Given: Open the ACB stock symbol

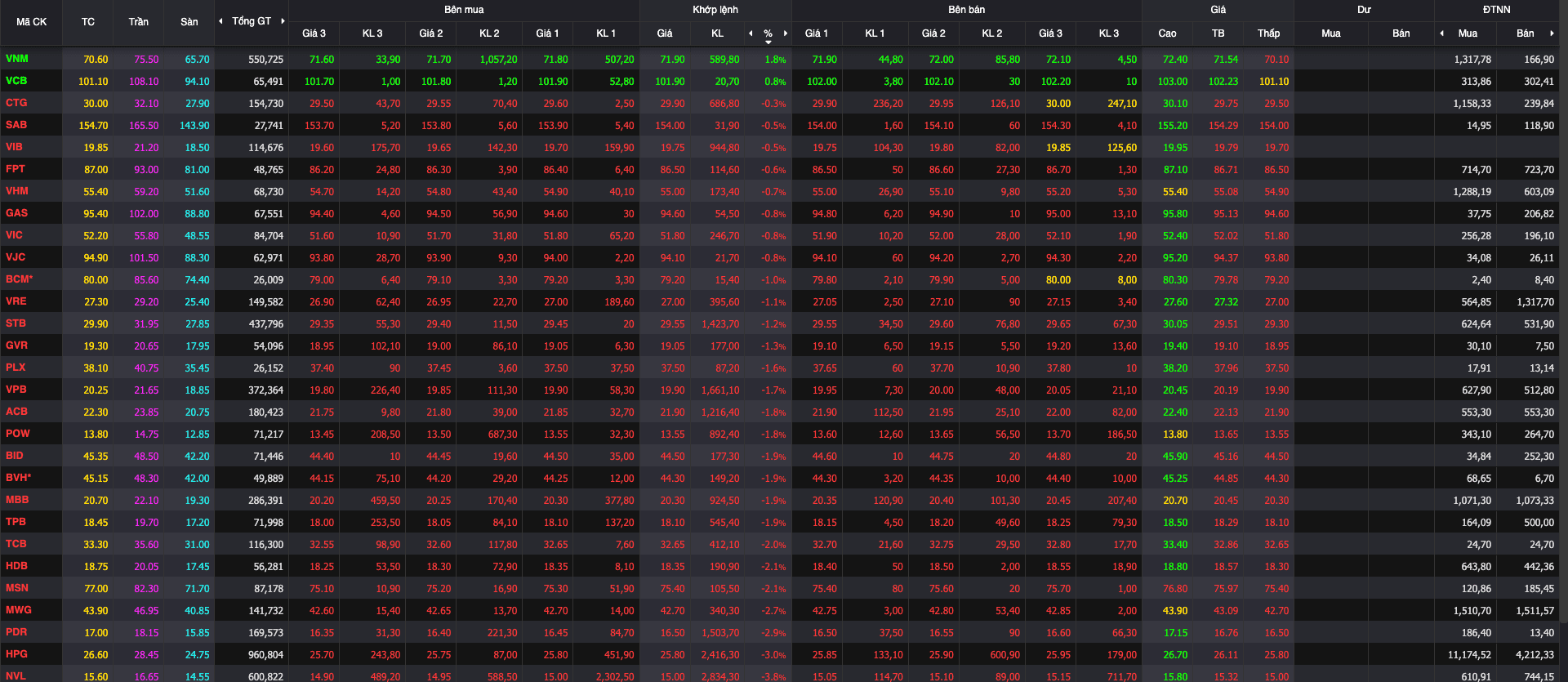Looking at the screenshot, I should [x=16, y=412].
